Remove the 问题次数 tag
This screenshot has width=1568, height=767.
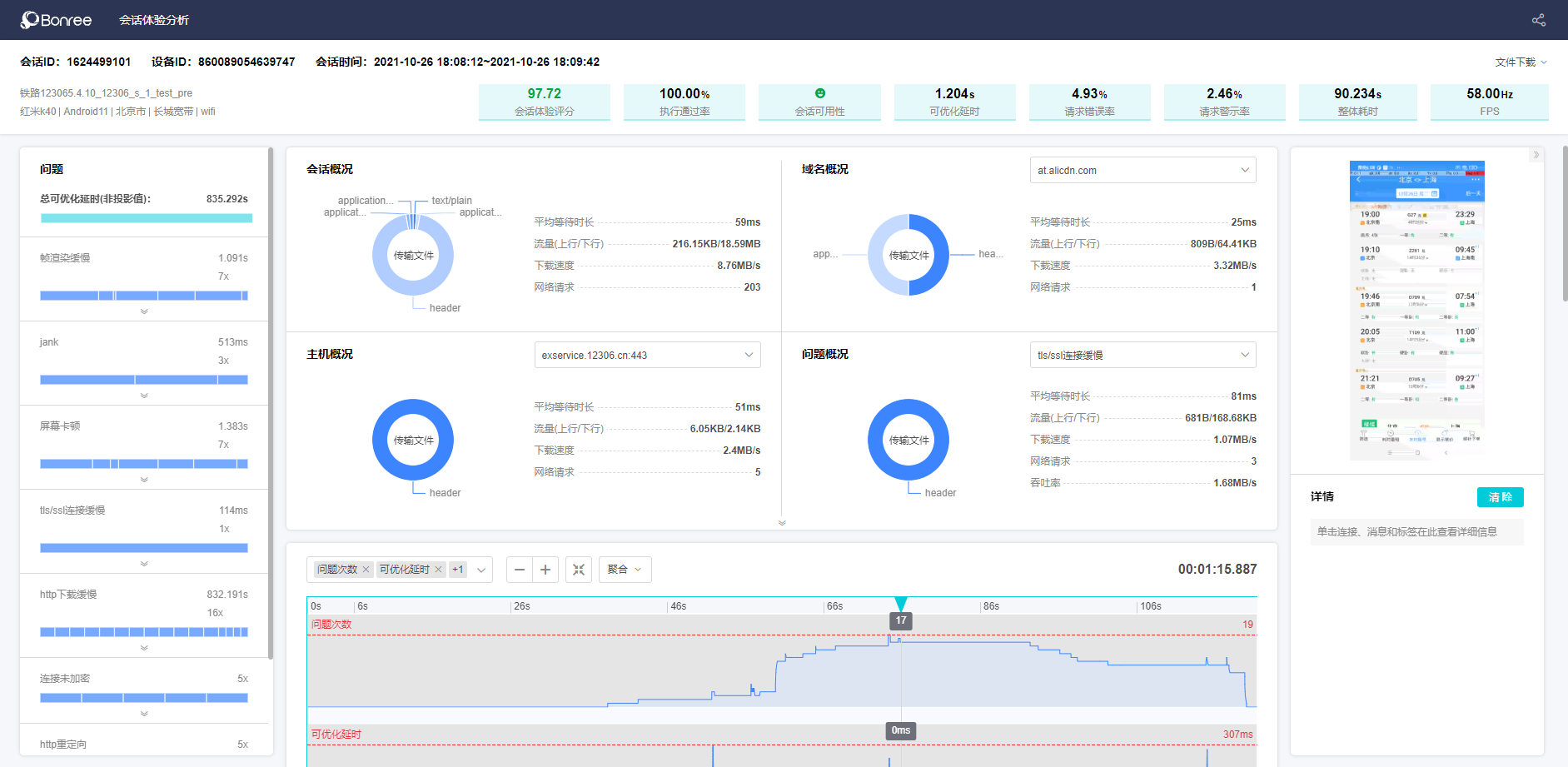(x=366, y=570)
